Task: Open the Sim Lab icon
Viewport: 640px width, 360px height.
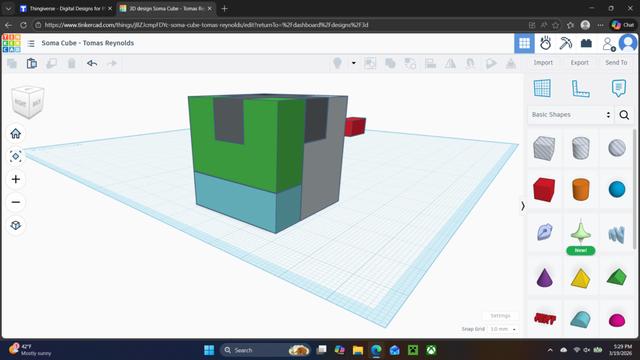Action: click(x=545, y=43)
